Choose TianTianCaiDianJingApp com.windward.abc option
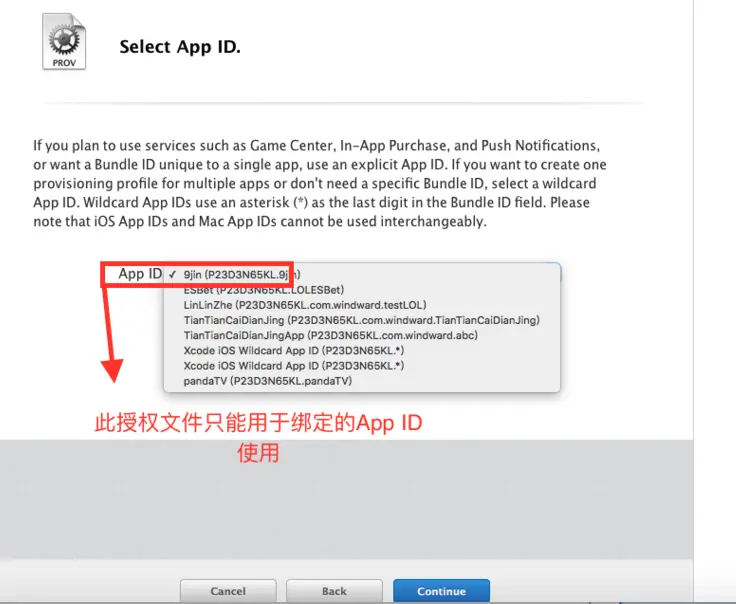Screen dimensions: 736x604 pos(362,335)
